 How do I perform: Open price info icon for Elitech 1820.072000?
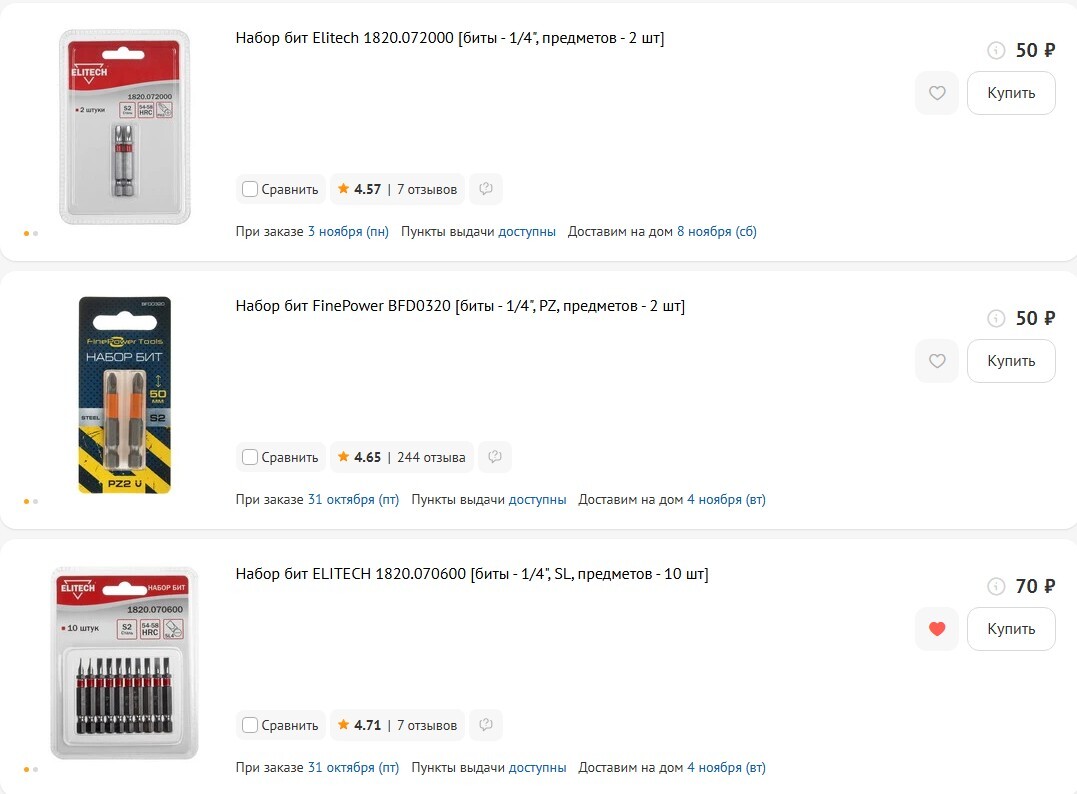[x=996, y=51]
